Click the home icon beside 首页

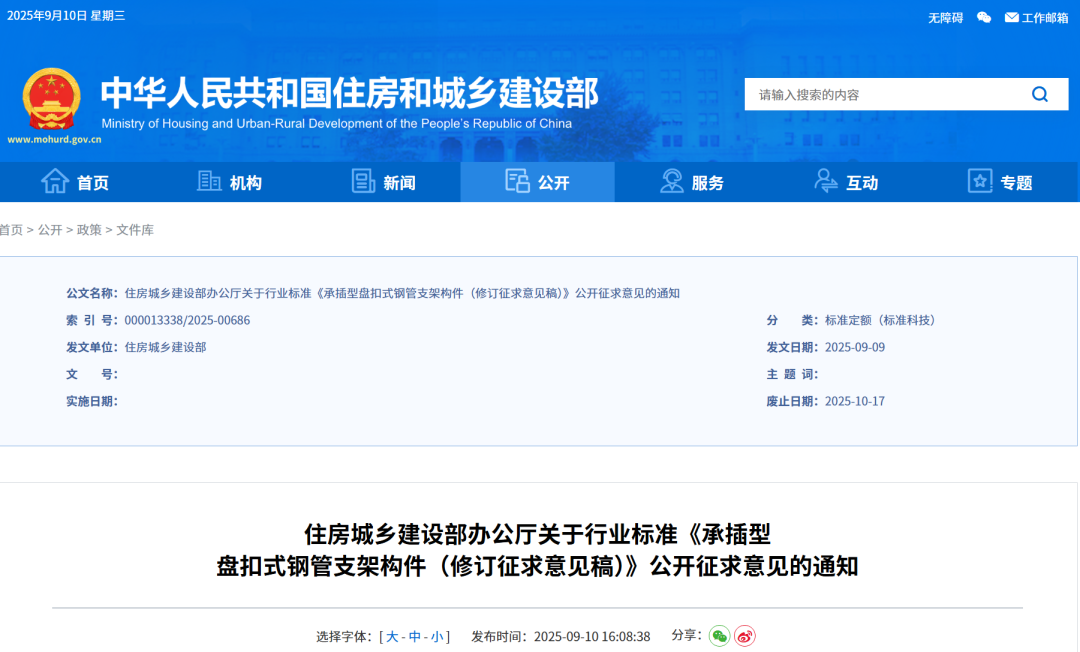(x=55, y=181)
